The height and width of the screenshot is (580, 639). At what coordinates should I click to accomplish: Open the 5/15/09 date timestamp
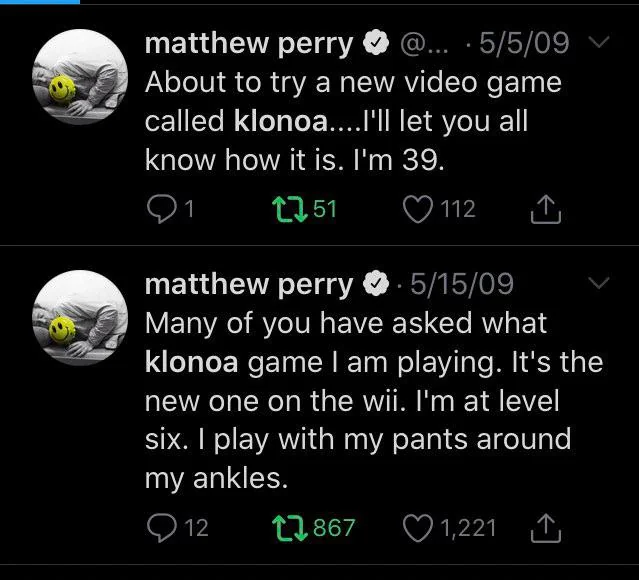point(462,283)
